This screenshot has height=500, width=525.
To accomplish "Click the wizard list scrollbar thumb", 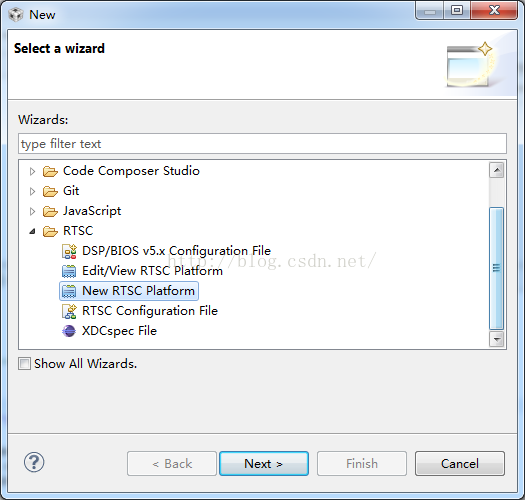I will coord(497,268).
